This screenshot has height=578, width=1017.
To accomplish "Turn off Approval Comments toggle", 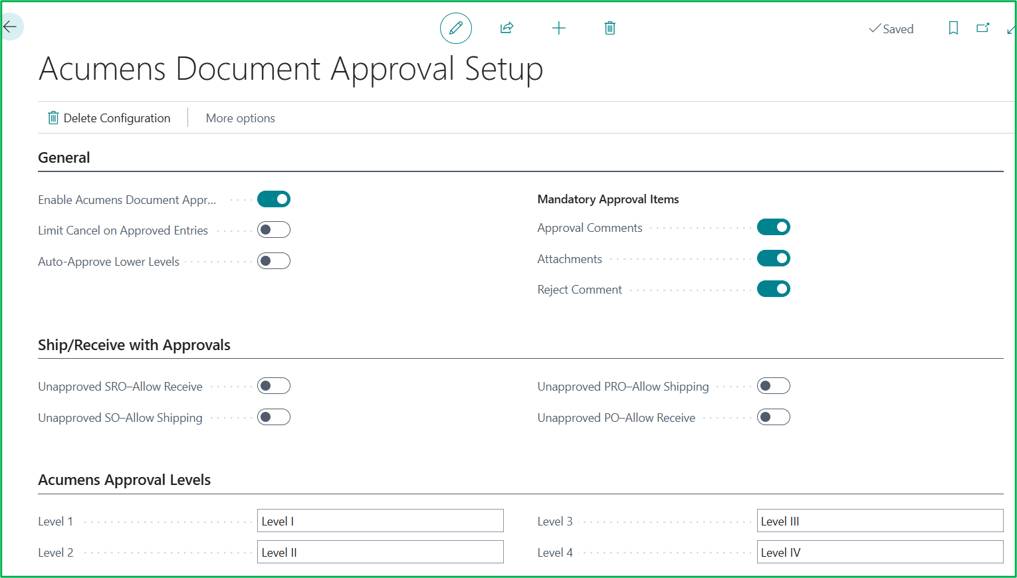I will [x=773, y=227].
